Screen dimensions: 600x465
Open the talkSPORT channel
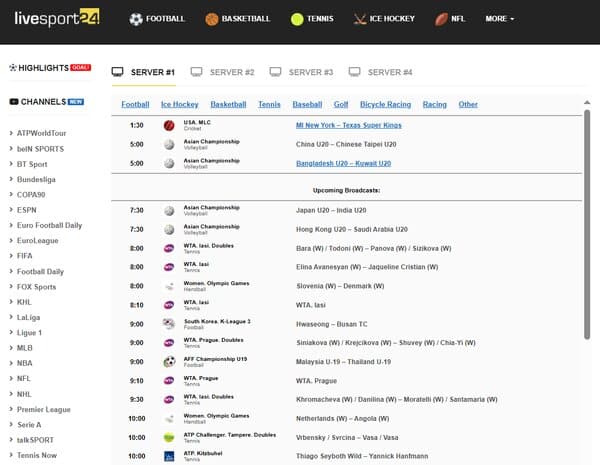tap(35, 440)
